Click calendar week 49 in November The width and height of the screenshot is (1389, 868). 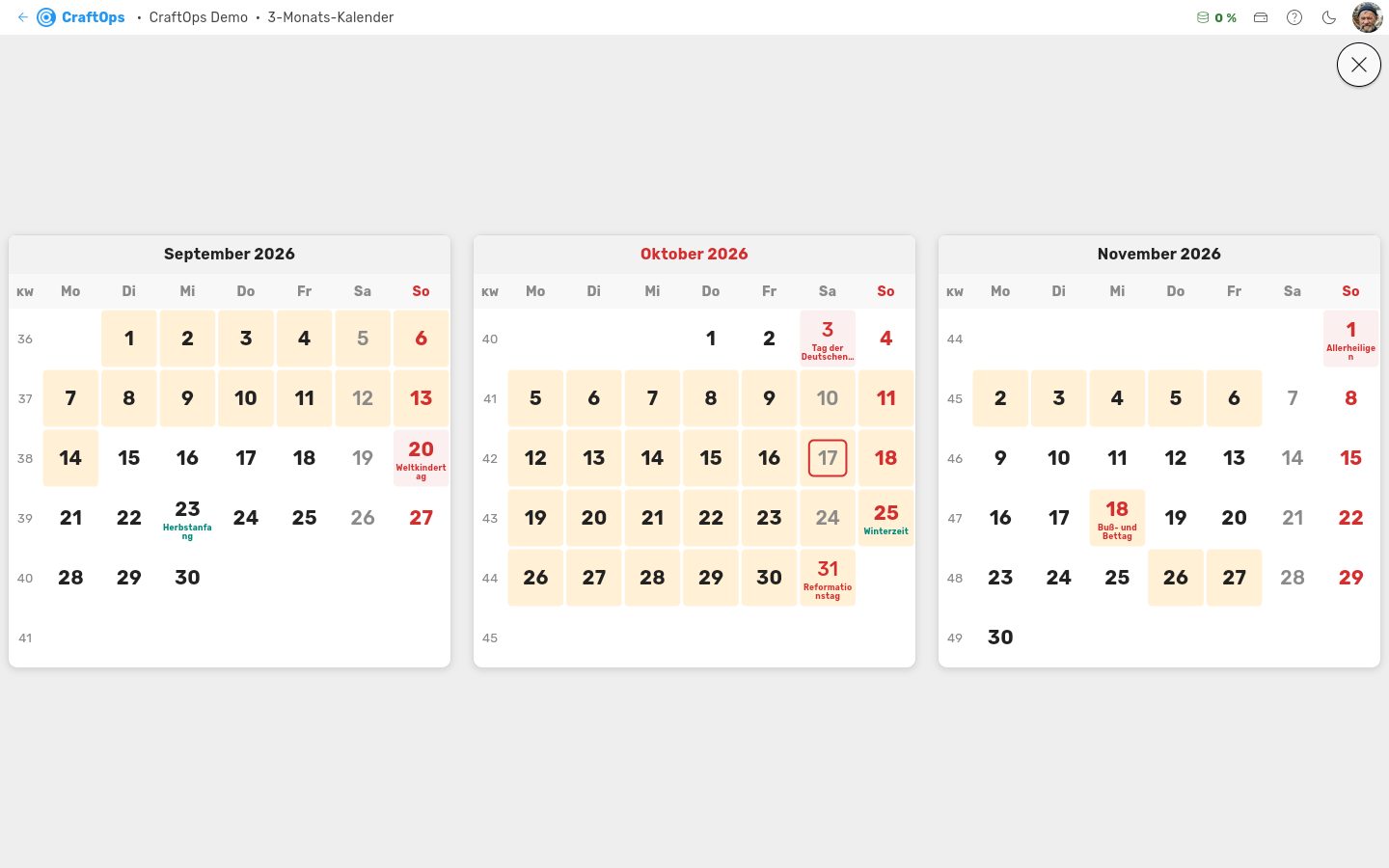(955, 637)
